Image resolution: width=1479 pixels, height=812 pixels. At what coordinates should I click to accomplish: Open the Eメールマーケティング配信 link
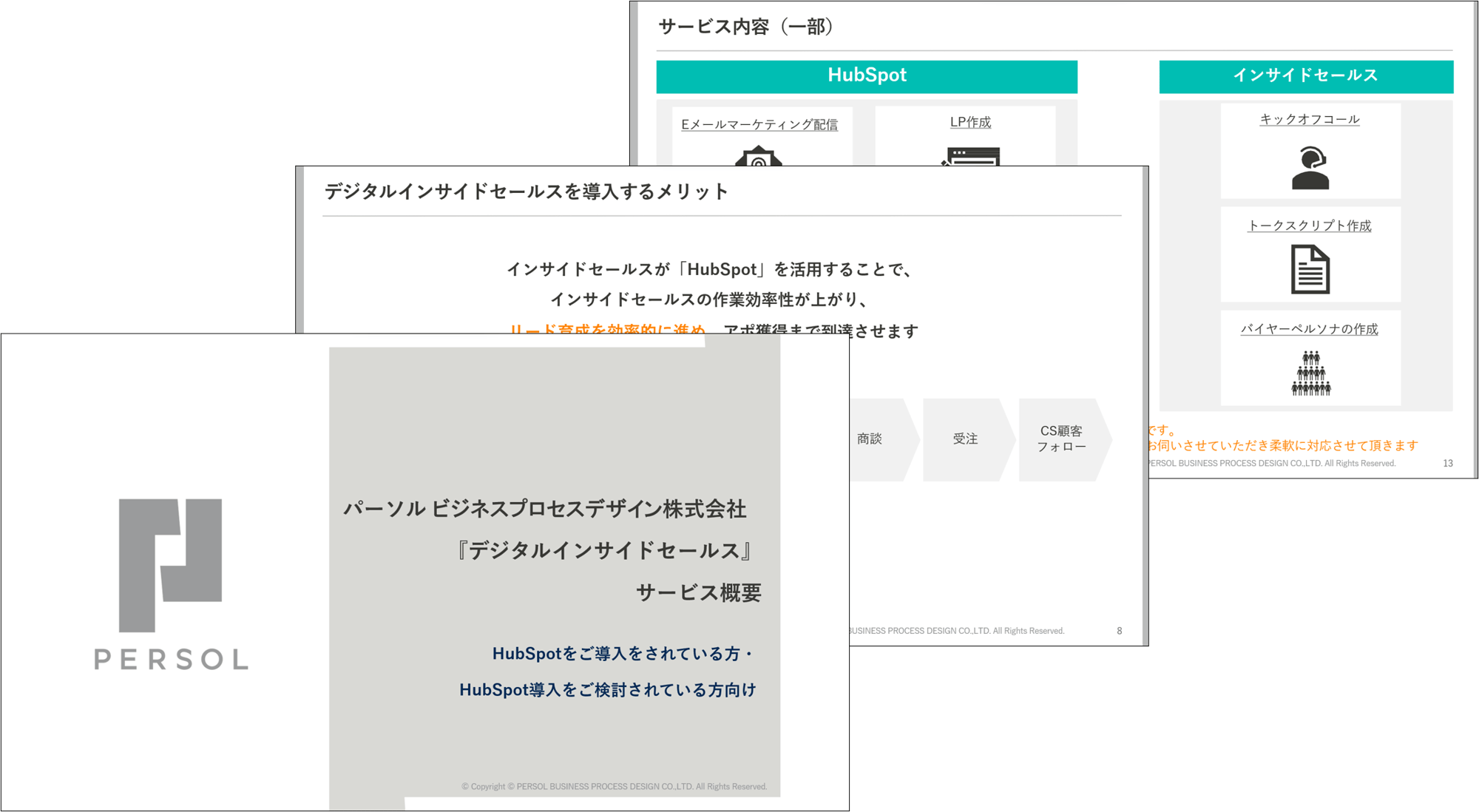pos(759,125)
